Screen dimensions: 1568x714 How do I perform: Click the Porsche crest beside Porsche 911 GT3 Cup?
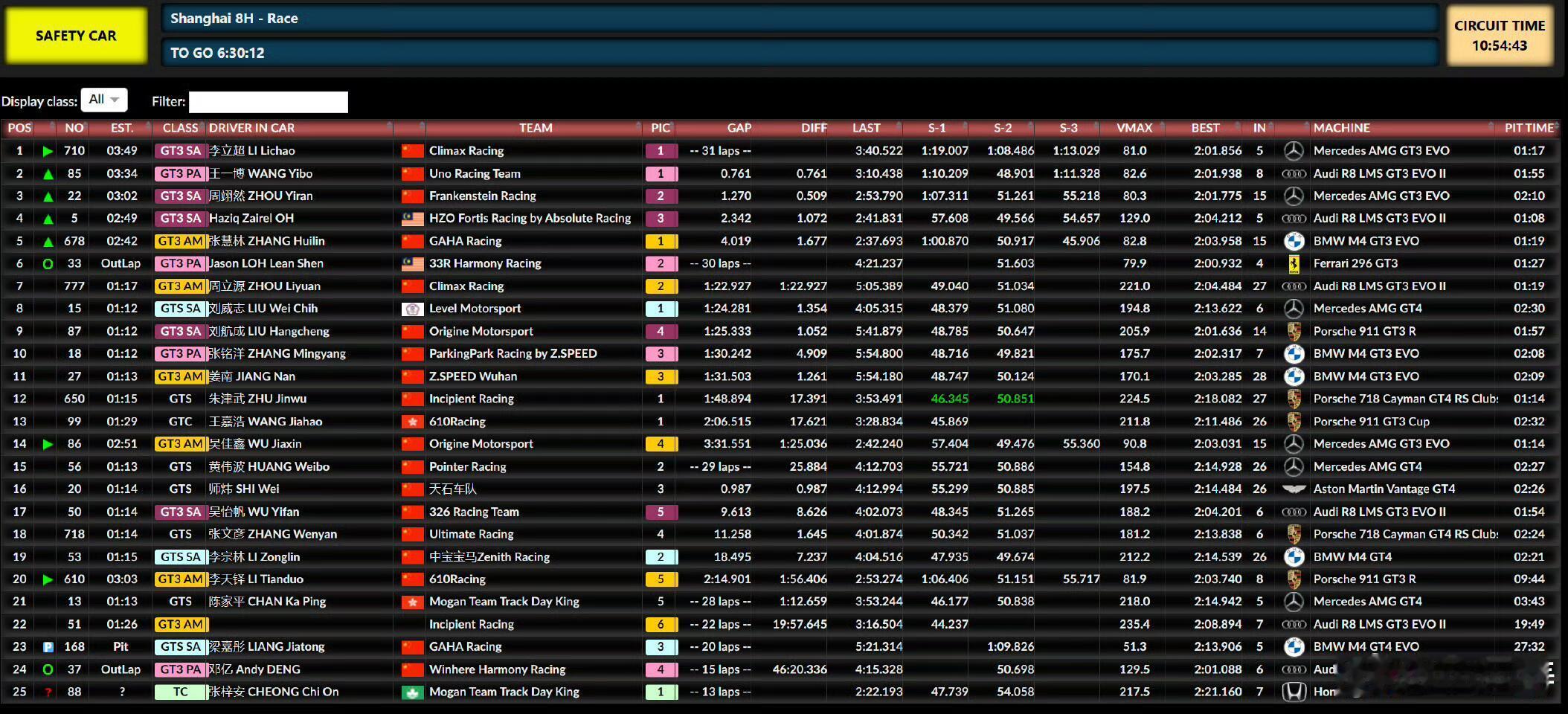pyautogui.click(x=1294, y=422)
